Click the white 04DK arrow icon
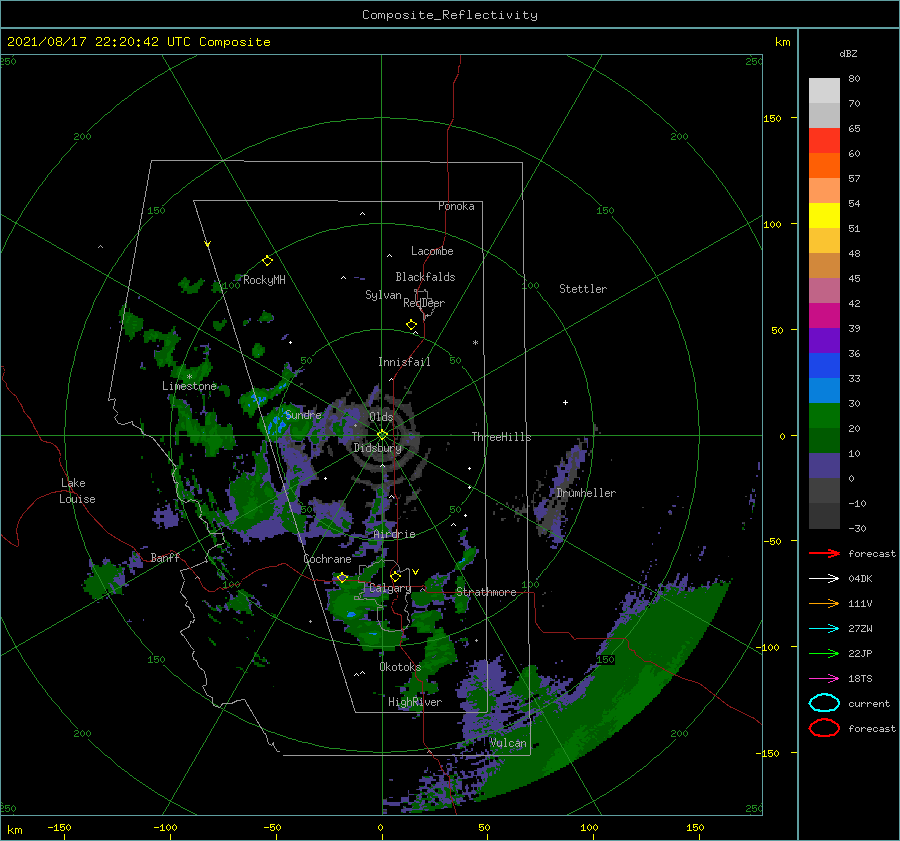The image size is (900, 841). click(824, 578)
